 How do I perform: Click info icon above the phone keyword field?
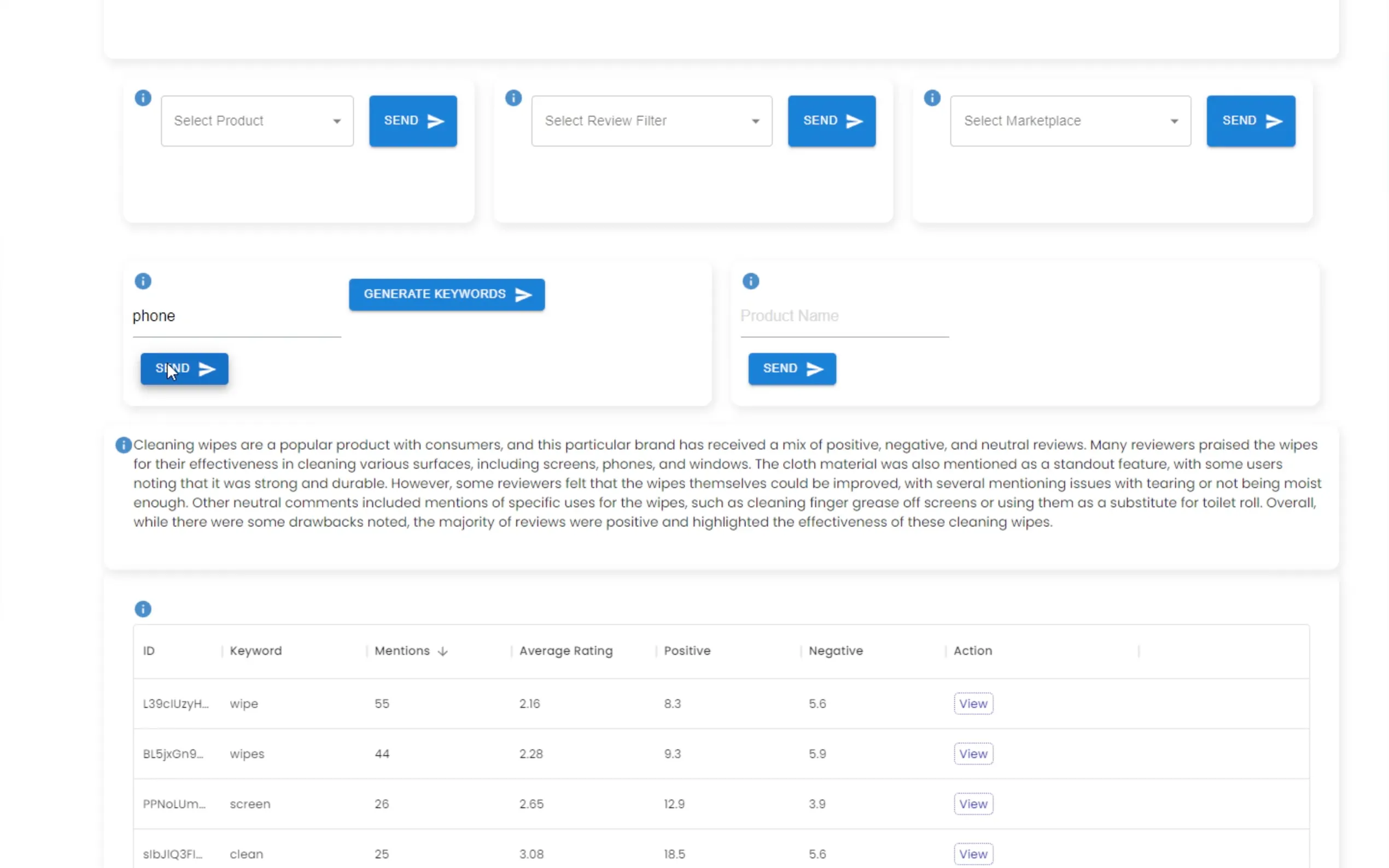(x=143, y=281)
